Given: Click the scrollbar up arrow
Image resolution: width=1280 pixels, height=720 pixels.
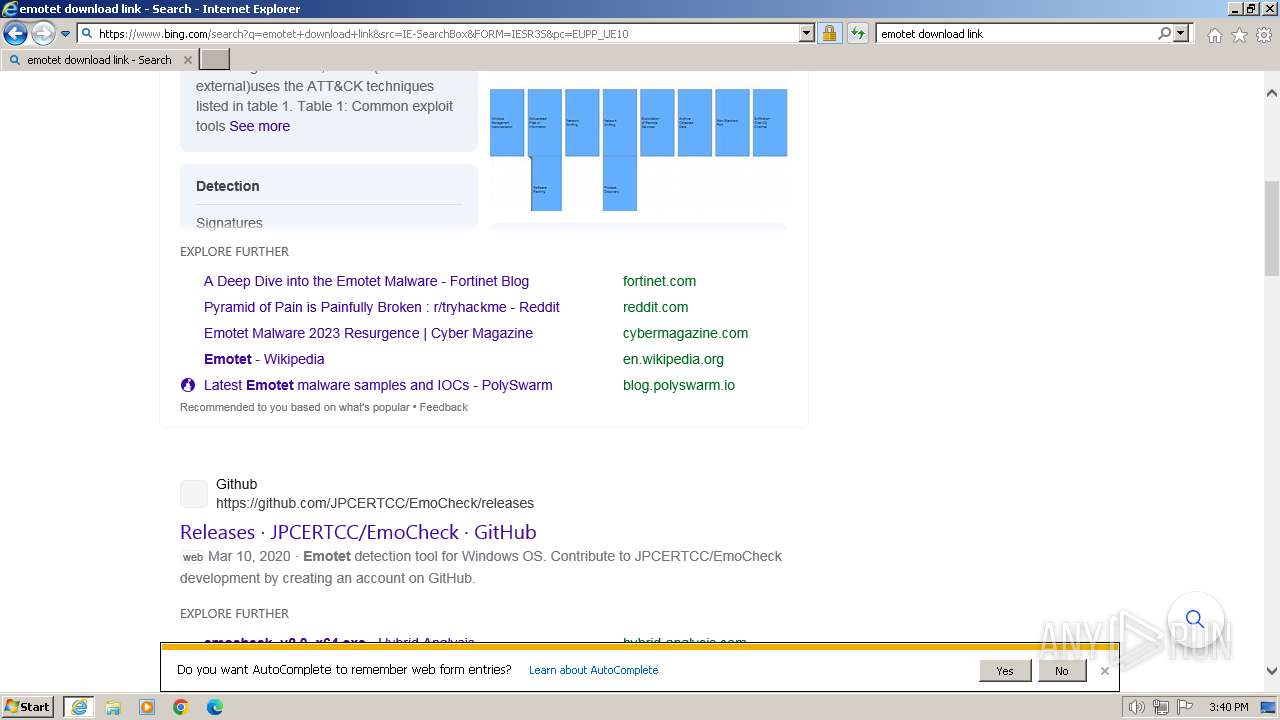Looking at the screenshot, I should tap(1272, 92).
